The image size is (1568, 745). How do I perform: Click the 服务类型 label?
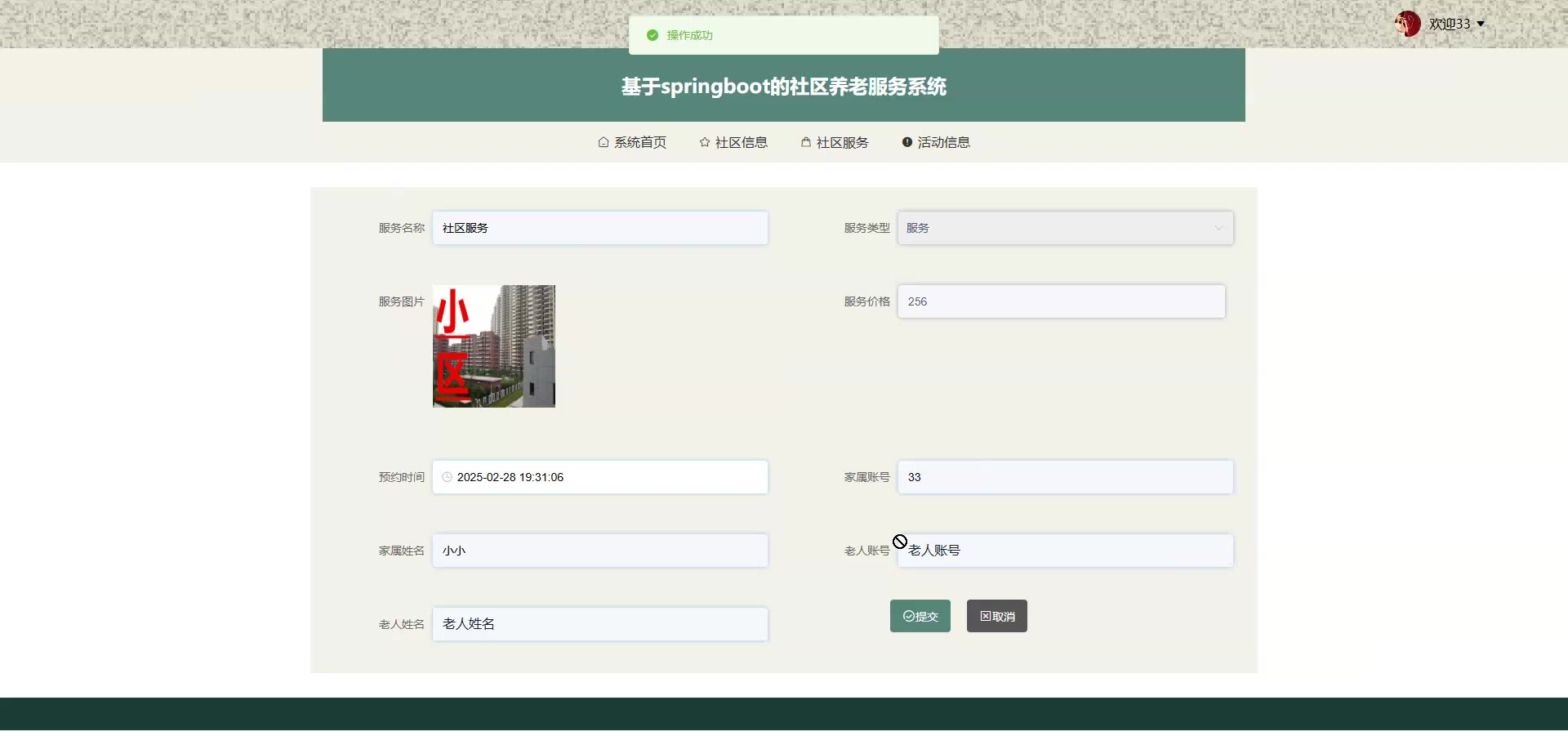coord(867,228)
